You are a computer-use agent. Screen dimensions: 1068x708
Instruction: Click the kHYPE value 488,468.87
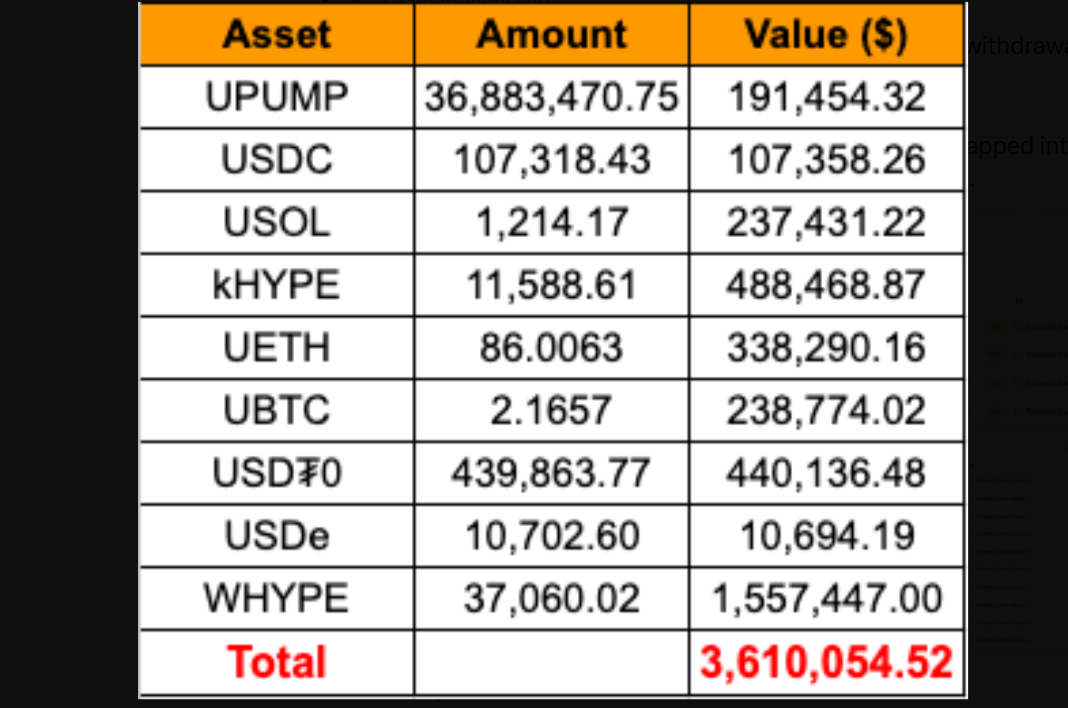tap(826, 285)
